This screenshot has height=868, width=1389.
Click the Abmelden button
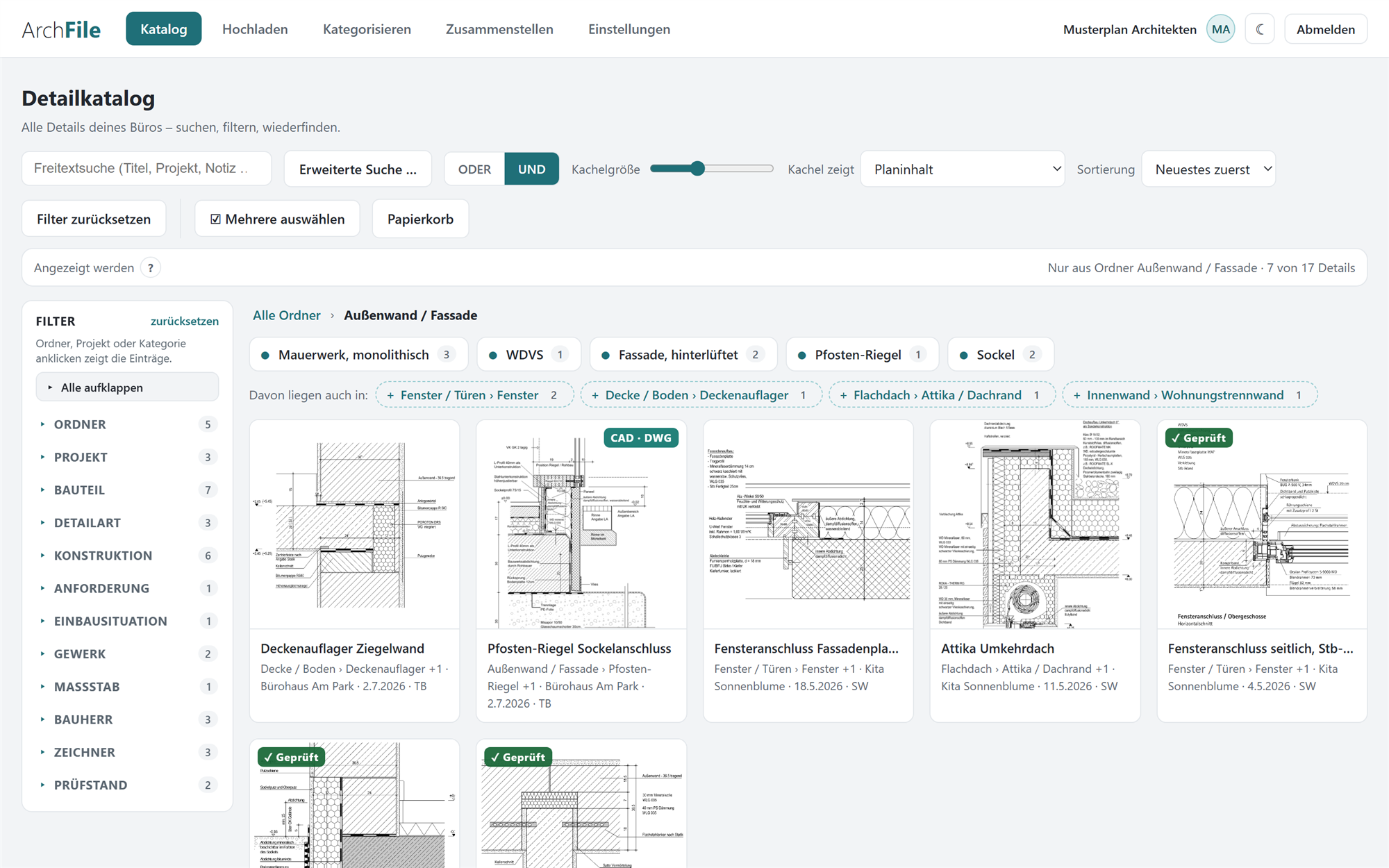[x=1326, y=29]
